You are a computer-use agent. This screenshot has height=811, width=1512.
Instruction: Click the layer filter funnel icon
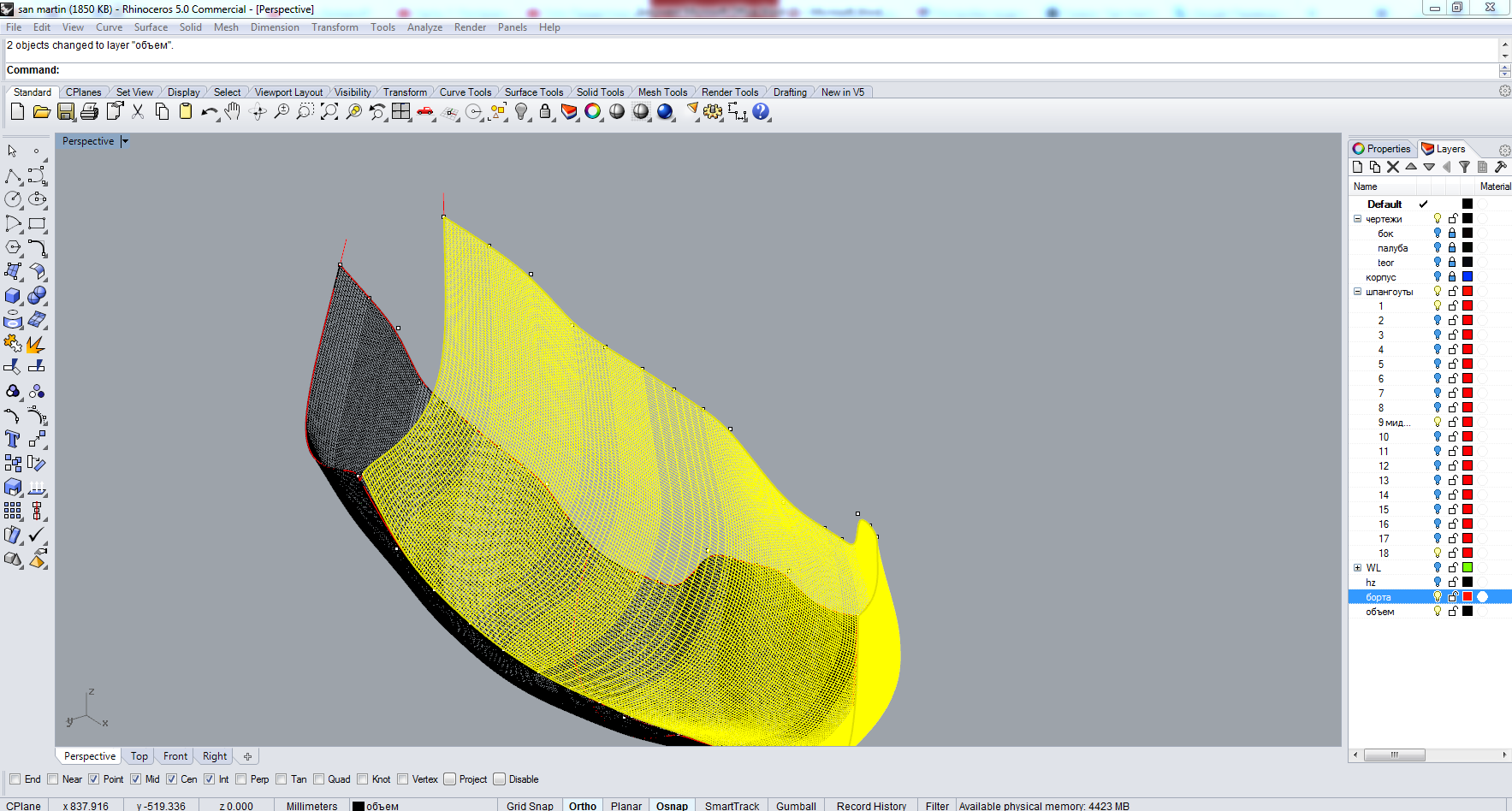[x=1464, y=168]
